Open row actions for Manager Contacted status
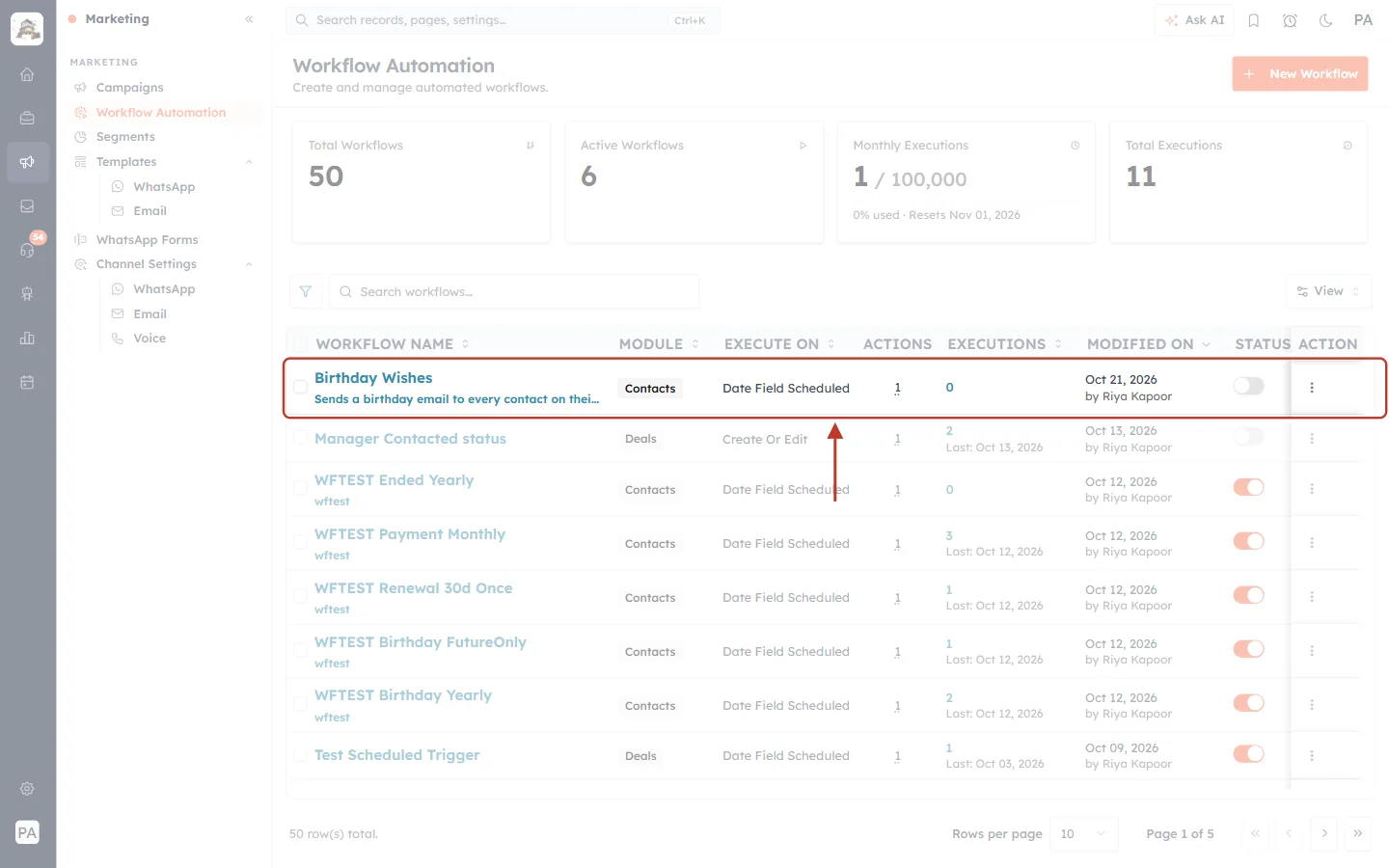 click(1311, 439)
